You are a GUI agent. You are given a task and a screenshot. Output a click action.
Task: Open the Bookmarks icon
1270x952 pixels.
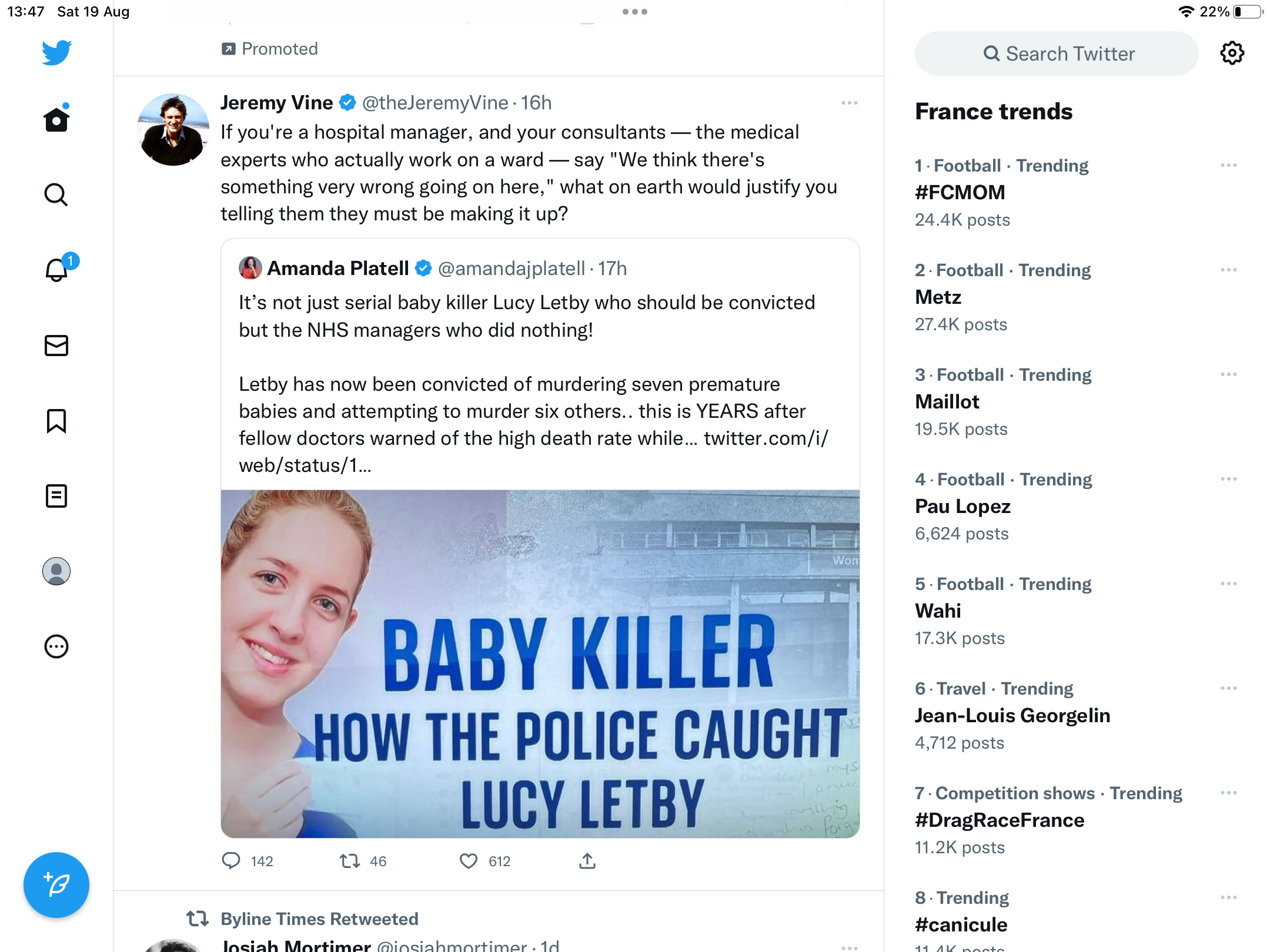56,421
